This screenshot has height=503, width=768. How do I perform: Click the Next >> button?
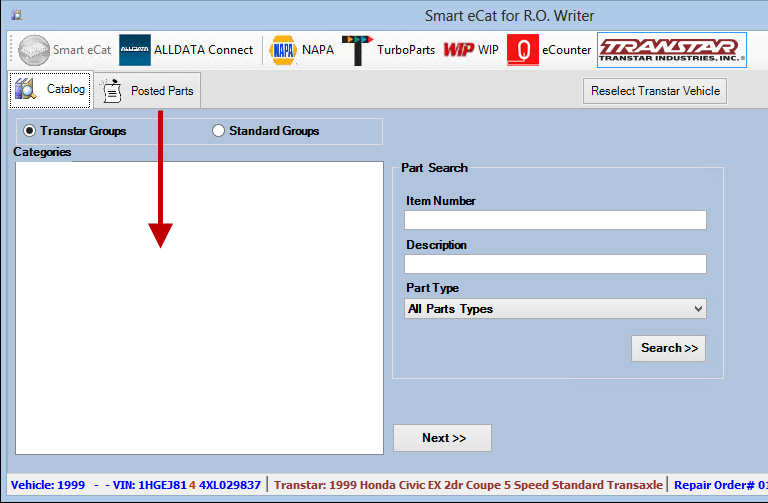pos(442,438)
